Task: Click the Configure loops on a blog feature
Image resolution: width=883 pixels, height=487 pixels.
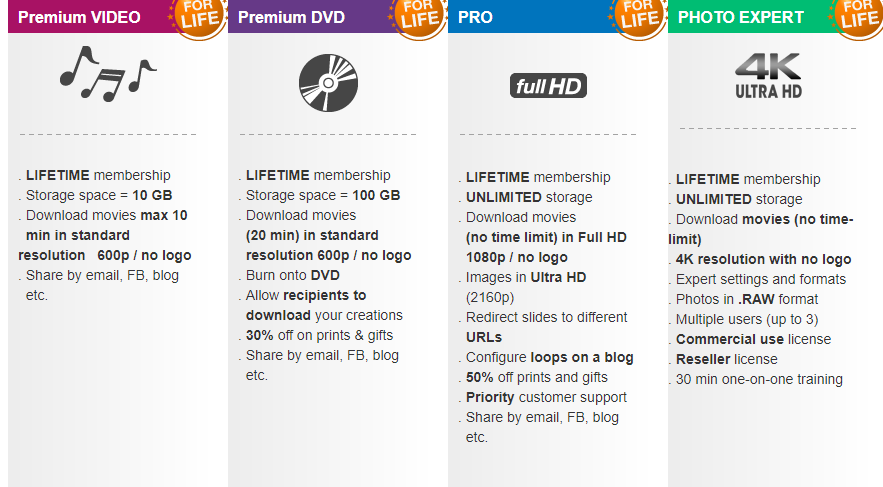Action: tap(550, 358)
